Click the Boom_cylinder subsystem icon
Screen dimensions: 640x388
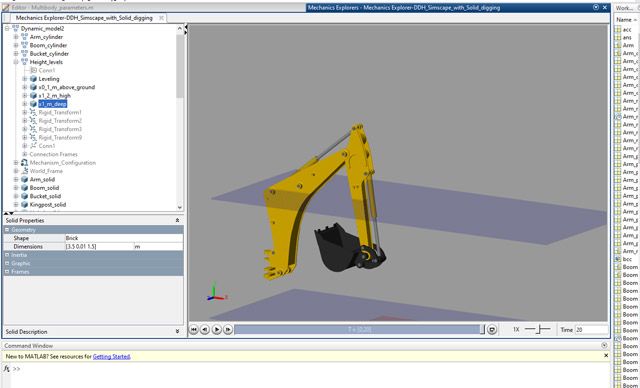(x=24, y=45)
